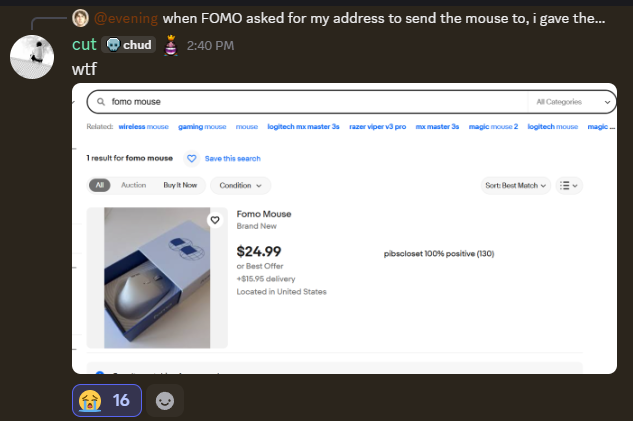Select the Auction filter tab
Screen dimensions: 633x421
pyautogui.click(x=134, y=185)
